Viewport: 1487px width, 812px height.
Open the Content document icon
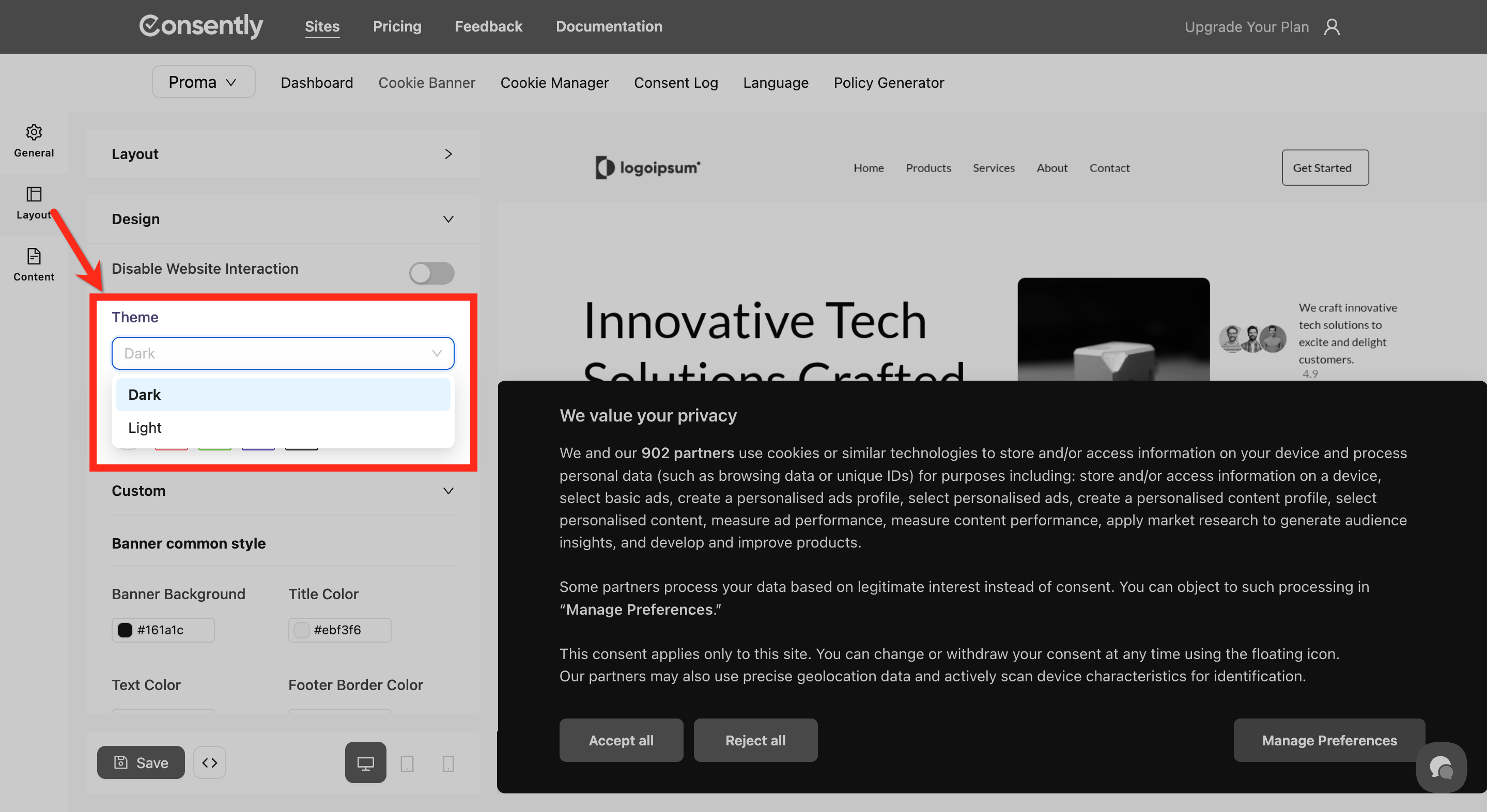click(x=34, y=256)
